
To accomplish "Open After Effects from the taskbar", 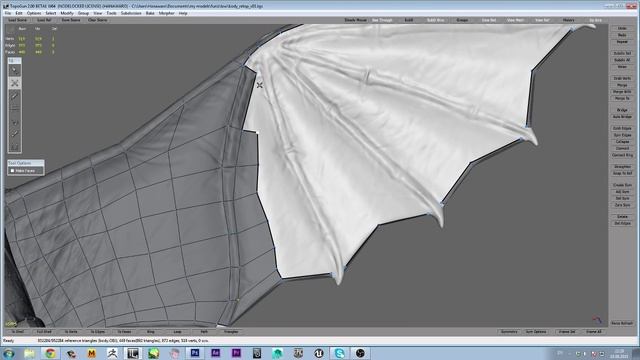I will tap(216, 353).
